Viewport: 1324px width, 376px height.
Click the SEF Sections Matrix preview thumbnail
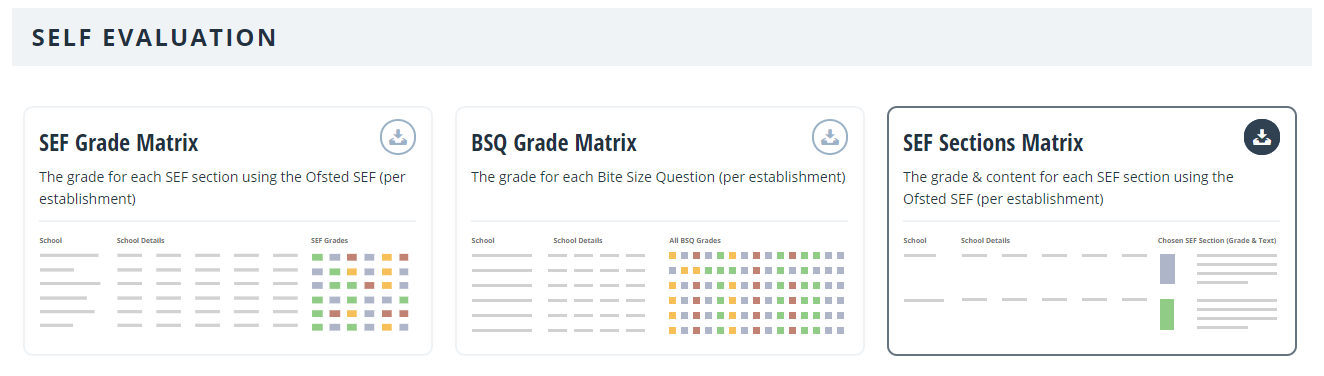tap(1091, 284)
